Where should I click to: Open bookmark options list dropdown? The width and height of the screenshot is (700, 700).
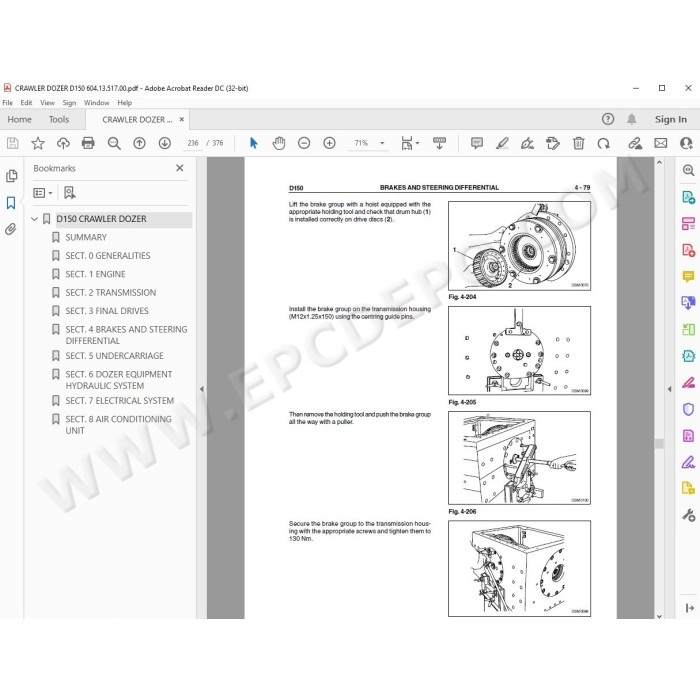(43, 193)
